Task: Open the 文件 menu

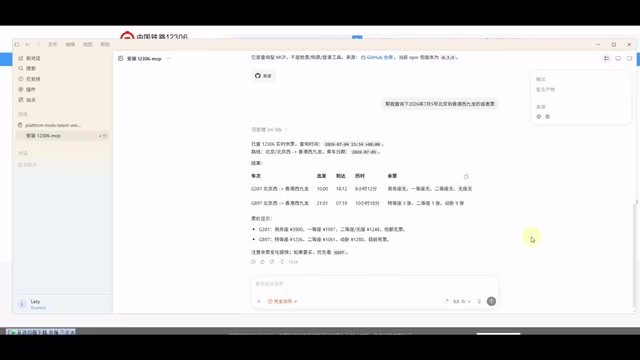Action: click(53, 44)
